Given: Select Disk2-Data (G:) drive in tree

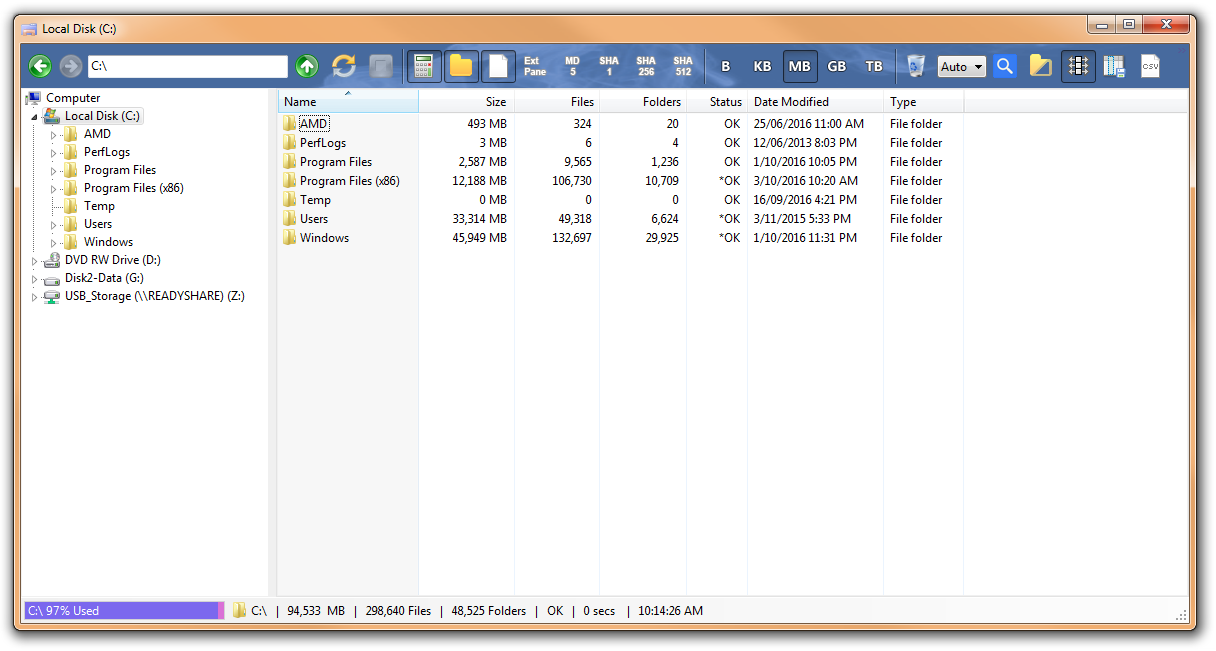Looking at the screenshot, I should [104, 278].
